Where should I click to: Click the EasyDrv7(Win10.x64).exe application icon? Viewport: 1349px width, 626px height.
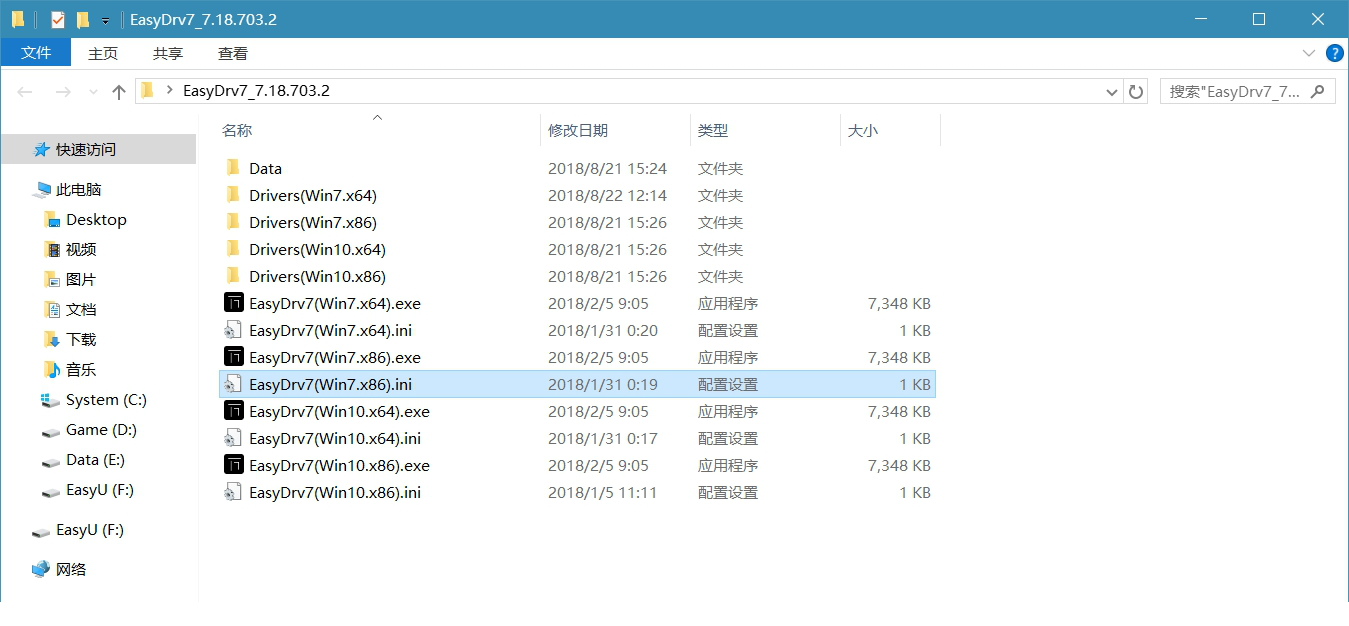[233, 411]
